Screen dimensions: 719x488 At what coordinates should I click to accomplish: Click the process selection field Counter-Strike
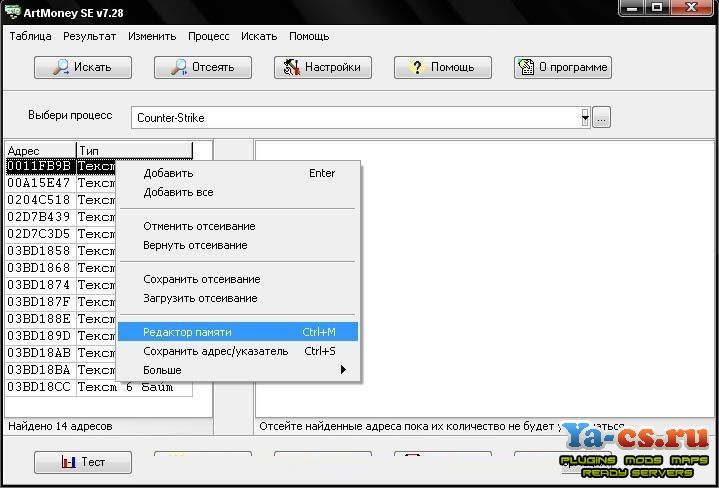tap(358, 117)
